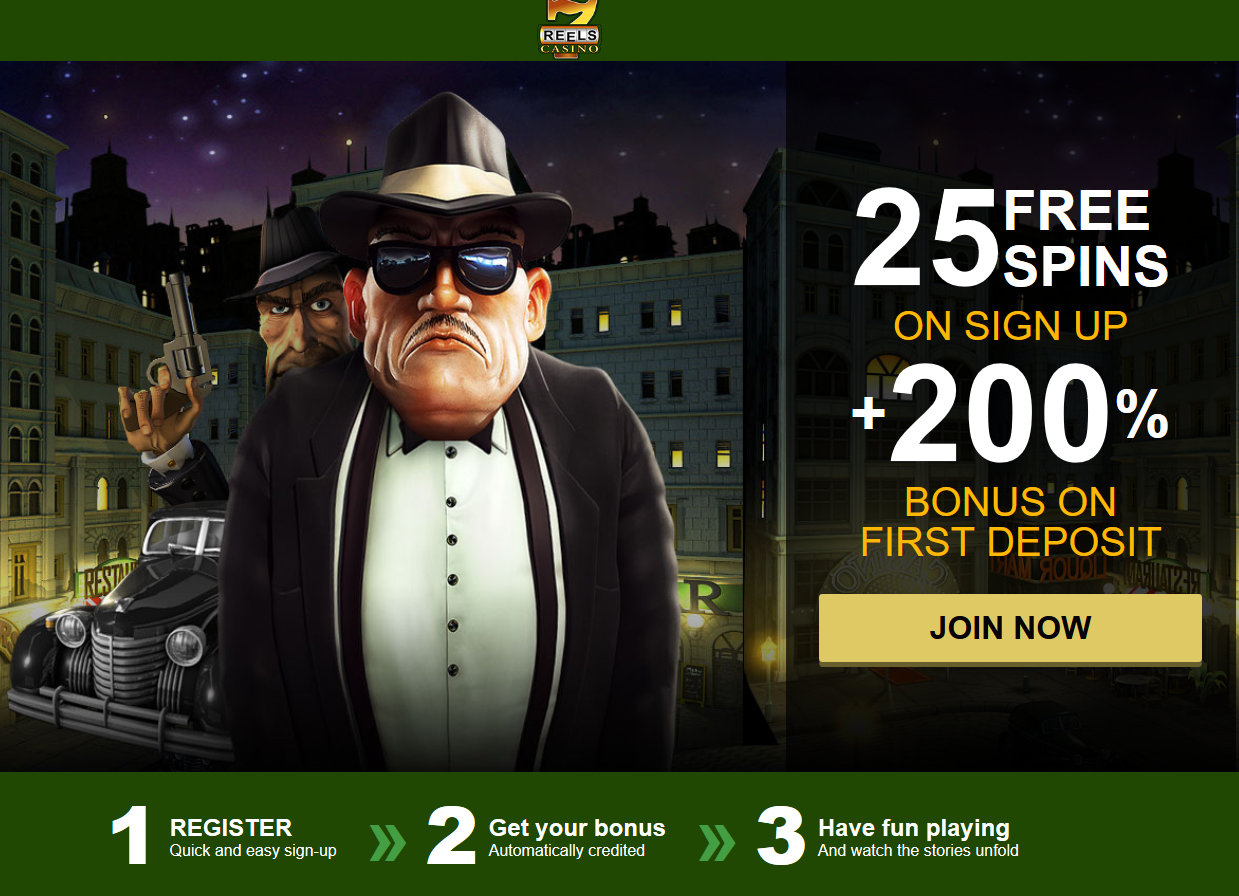
Task: Click the large step number 2
Action: click(451, 836)
